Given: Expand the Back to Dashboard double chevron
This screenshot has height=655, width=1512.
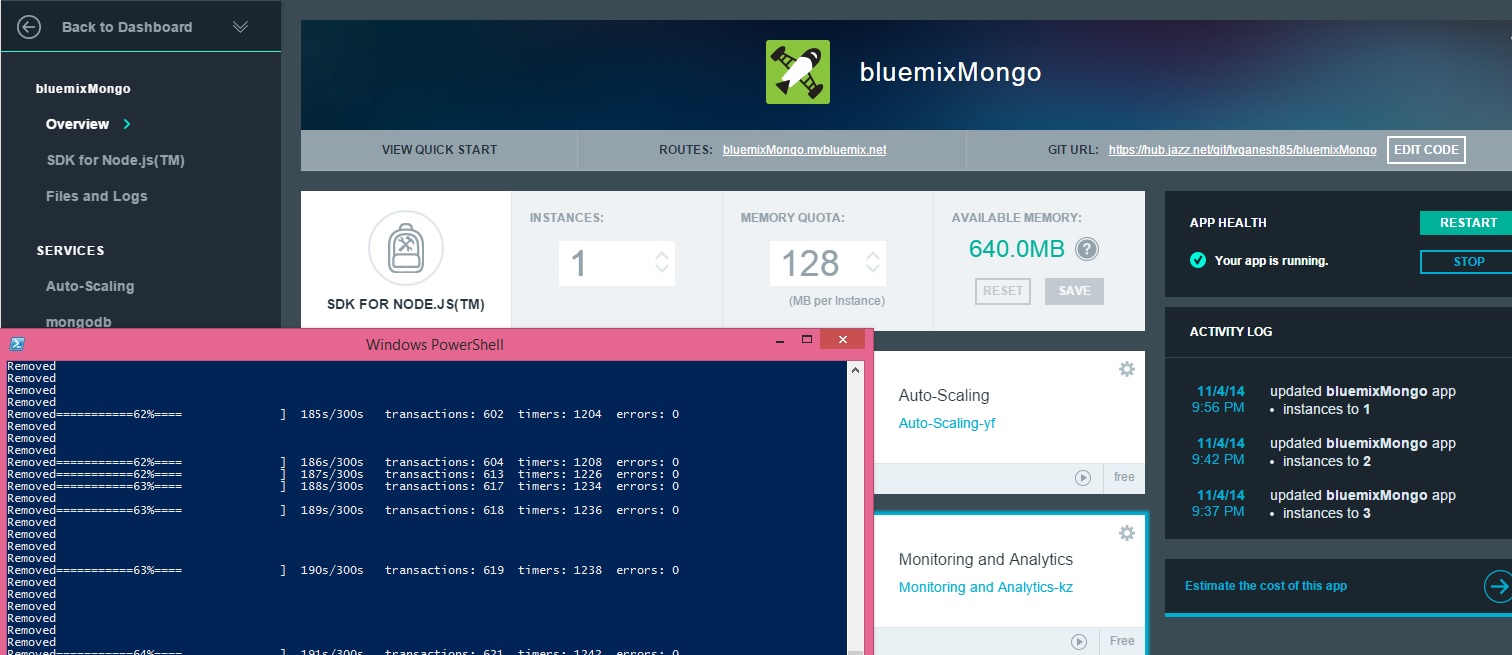Looking at the screenshot, I should coord(240,27).
